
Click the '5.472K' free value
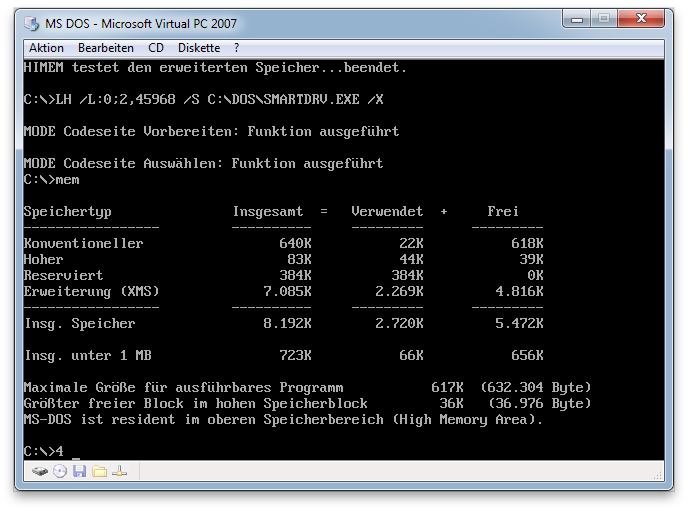(x=519, y=324)
